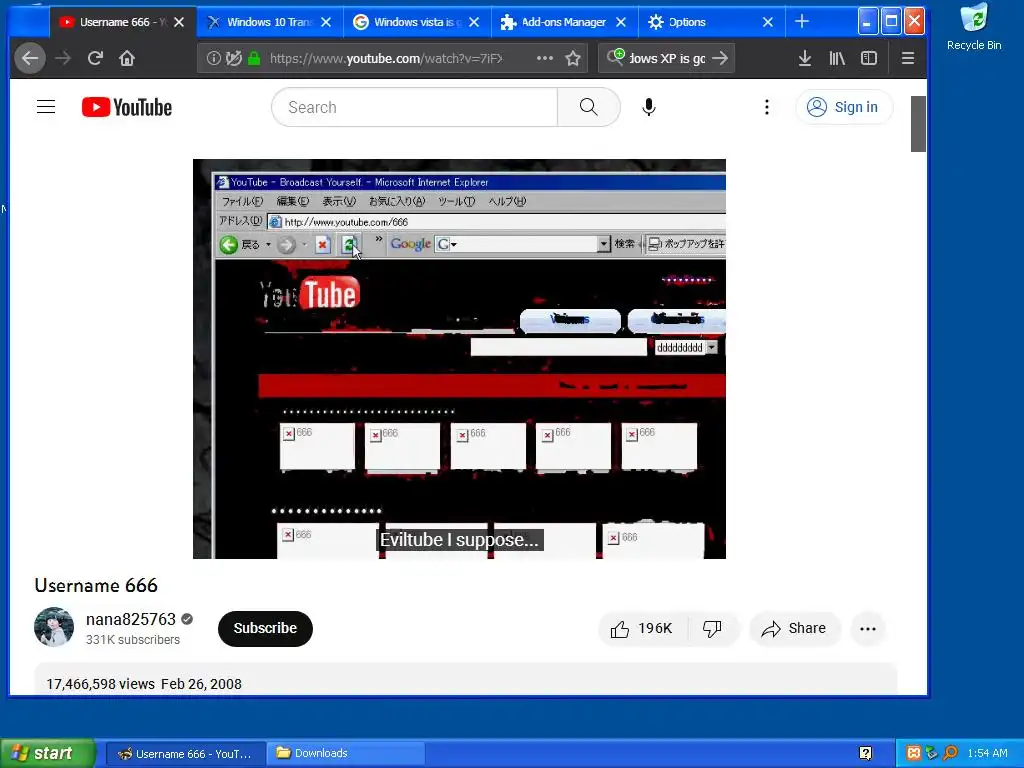Click the orange magnifier system tray icon
Screen dimensions: 1024x768
(x=950, y=753)
